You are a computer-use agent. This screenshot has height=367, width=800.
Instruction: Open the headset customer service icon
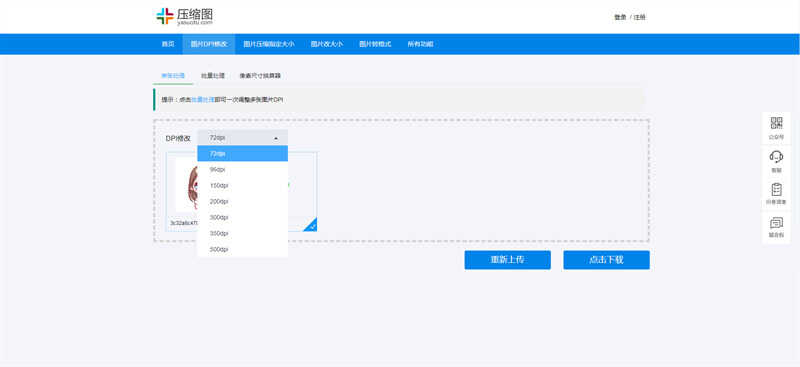[x=776, y=161]
